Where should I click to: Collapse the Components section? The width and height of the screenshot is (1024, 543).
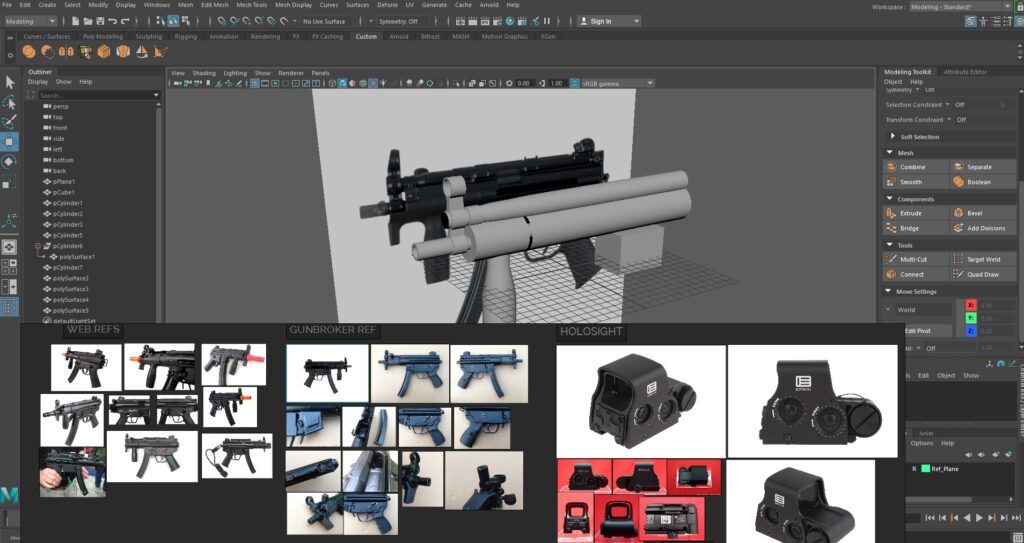coord(889,199)
